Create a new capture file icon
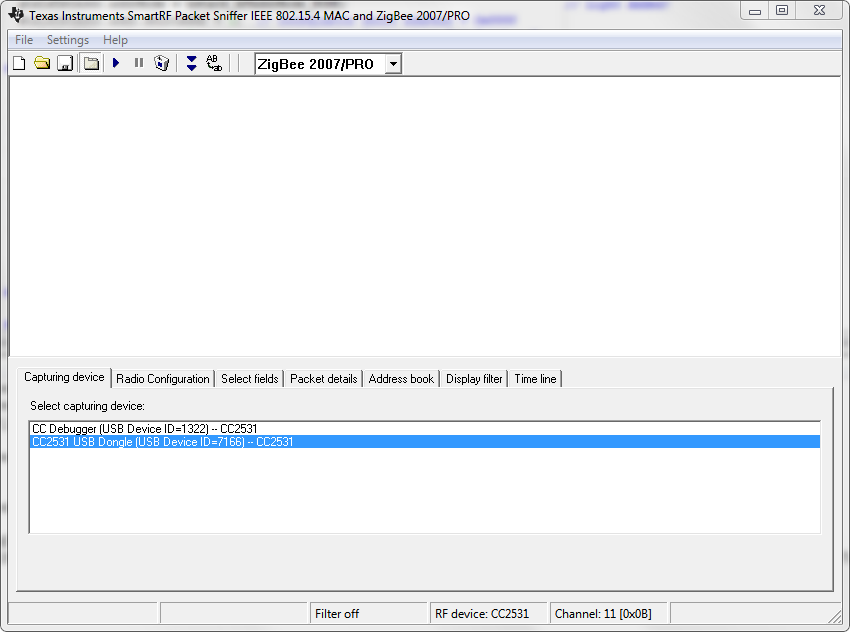The height and width of the screenshot is (632, 850). (19, 63)
